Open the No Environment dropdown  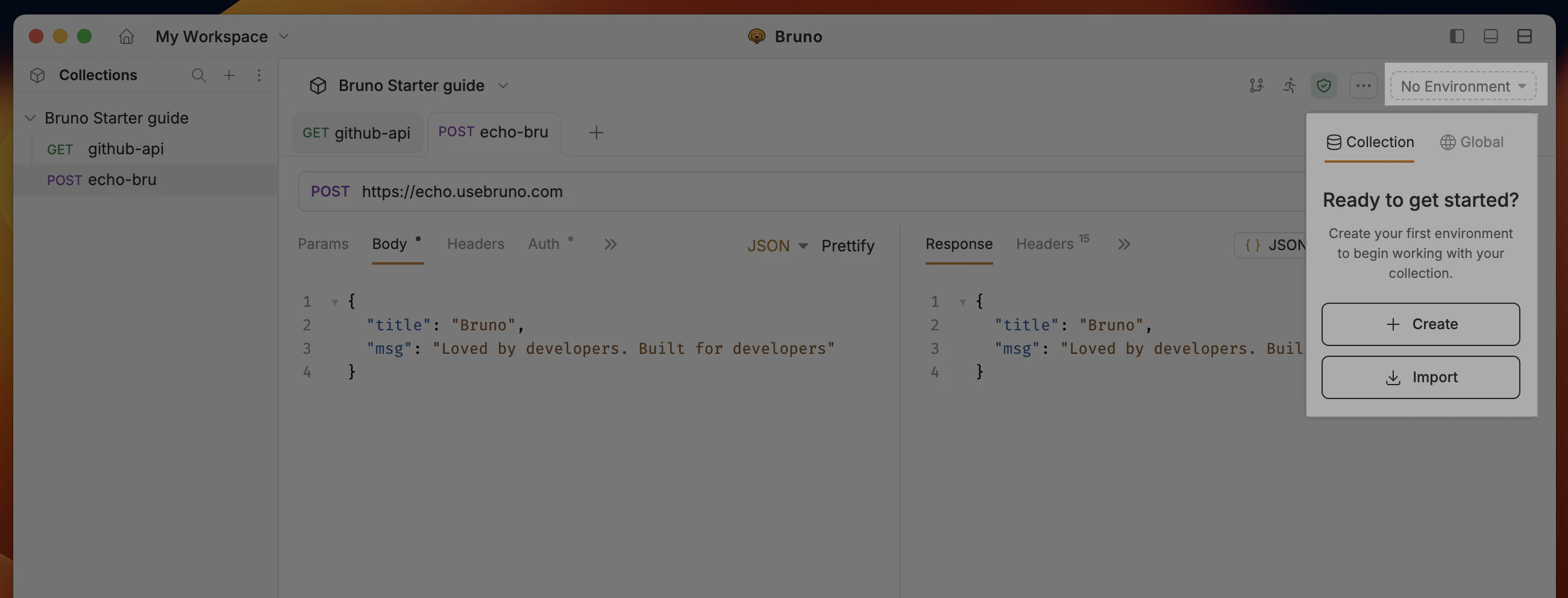[x=1463, y=86]
